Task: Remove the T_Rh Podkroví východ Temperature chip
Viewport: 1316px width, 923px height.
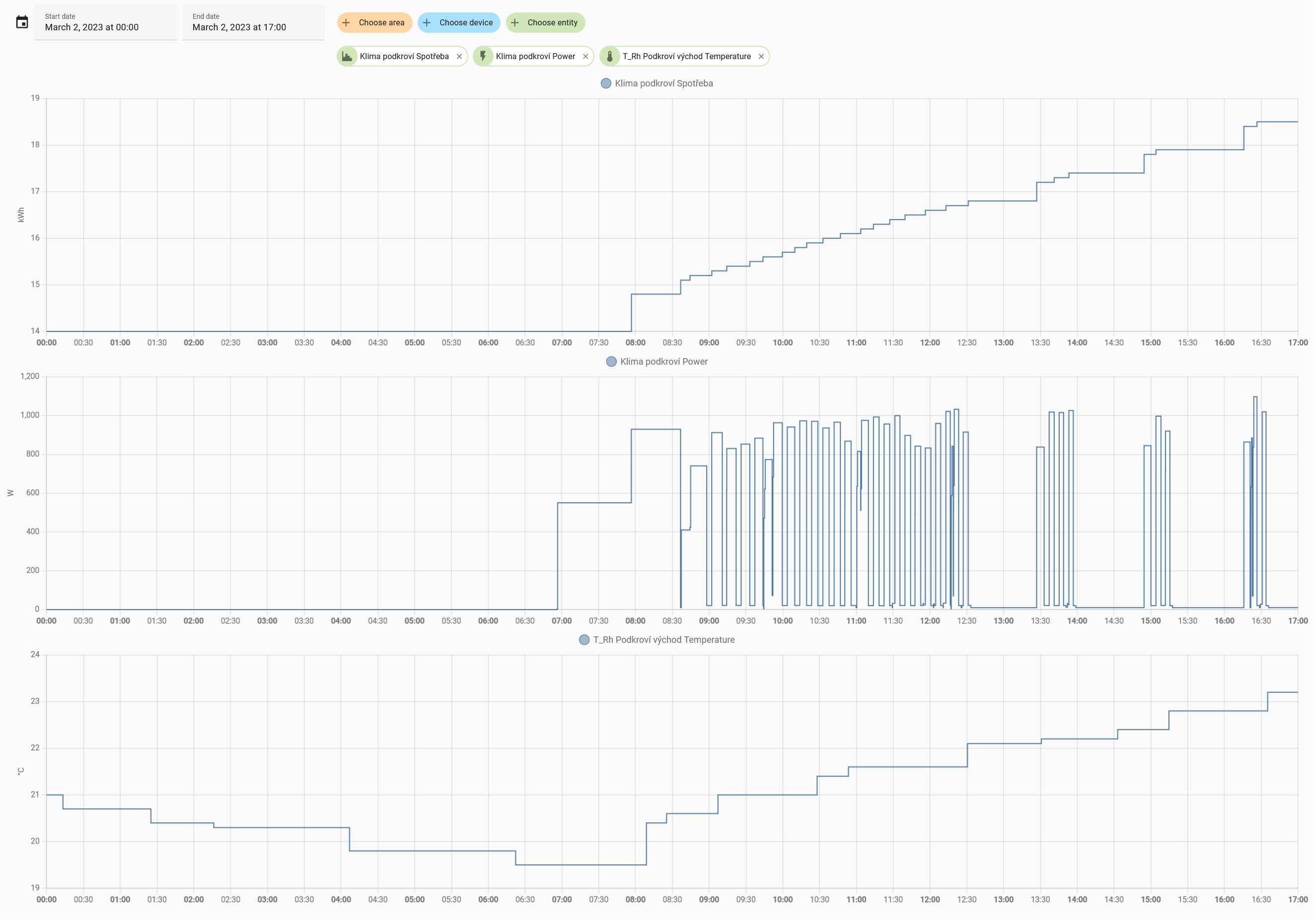Action: tap(761, 56)
